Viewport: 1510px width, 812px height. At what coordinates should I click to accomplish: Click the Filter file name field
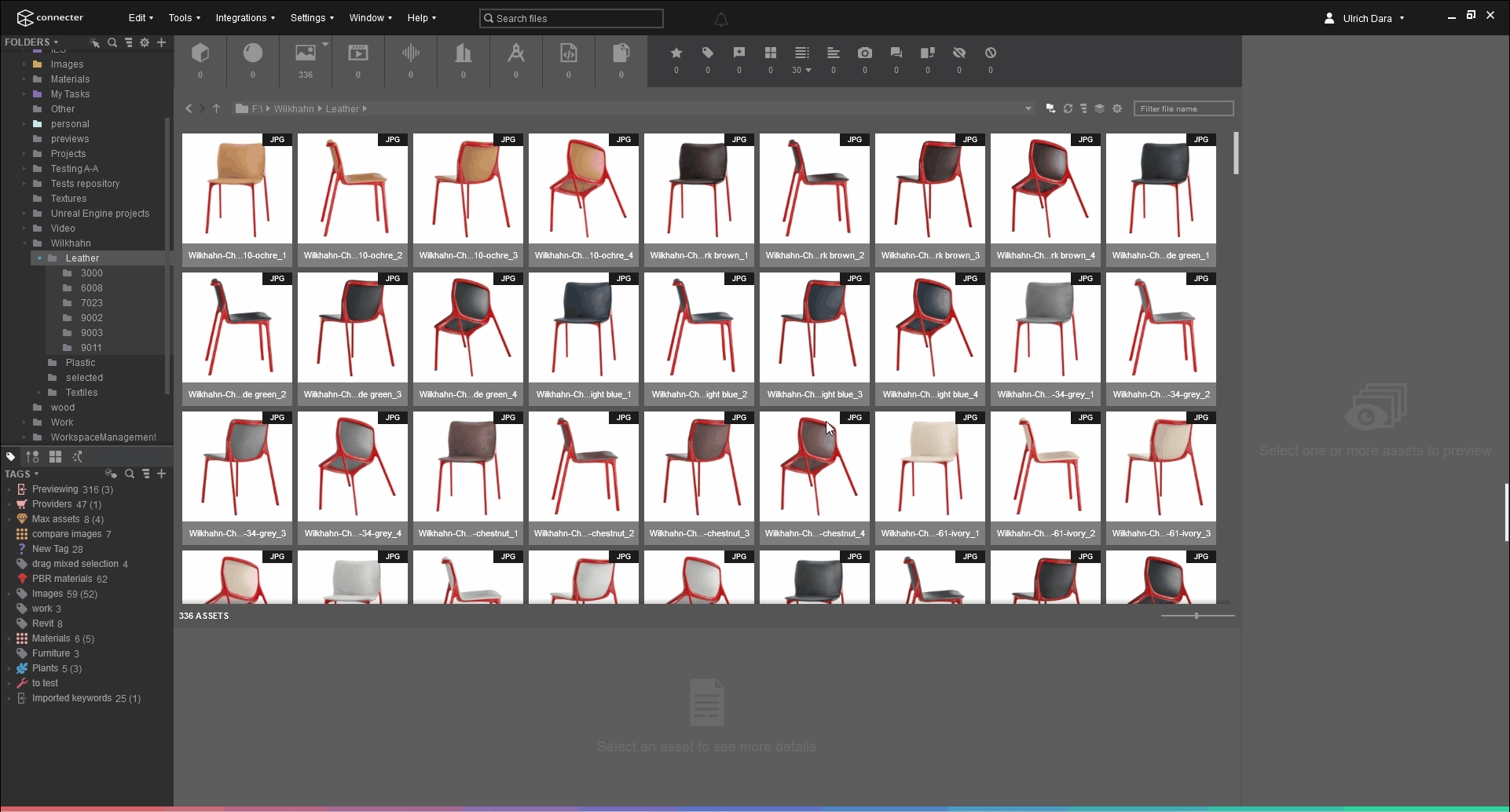[x=1182, y=109]
